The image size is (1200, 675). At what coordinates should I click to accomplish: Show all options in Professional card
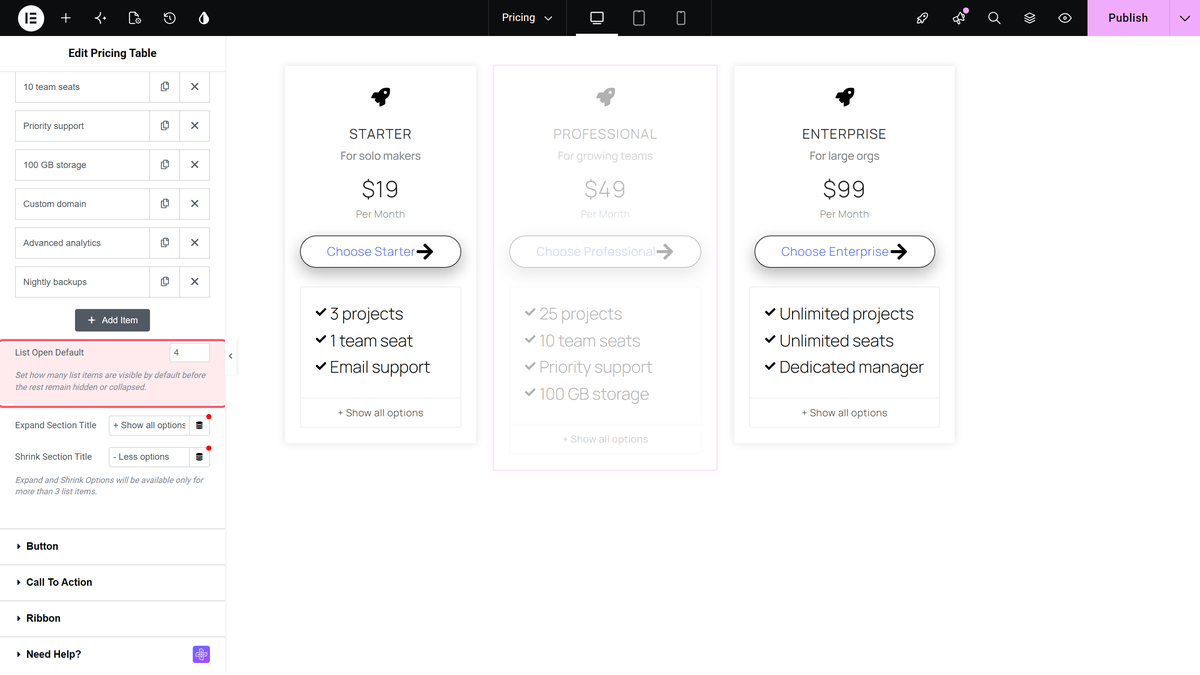click(x=605, y=439)
